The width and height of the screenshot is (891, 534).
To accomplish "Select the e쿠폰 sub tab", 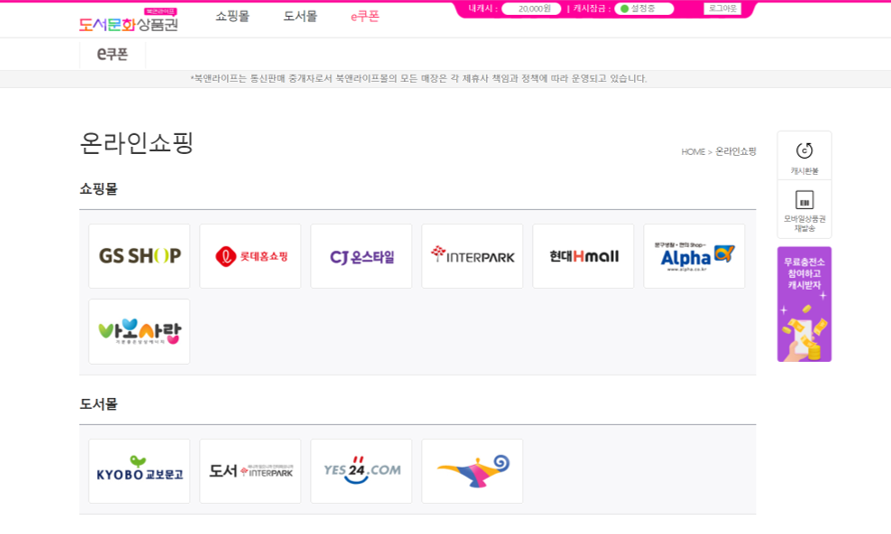I will pos(113,54).
